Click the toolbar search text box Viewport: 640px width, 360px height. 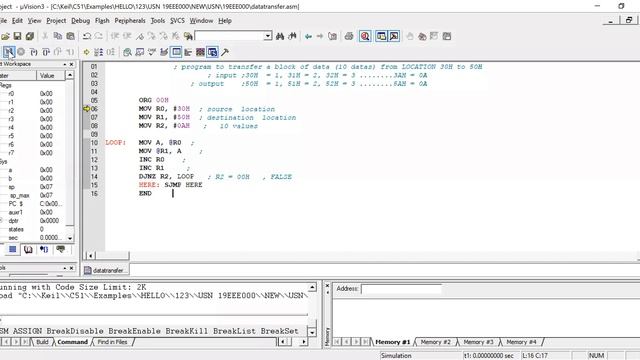(229, 36)
